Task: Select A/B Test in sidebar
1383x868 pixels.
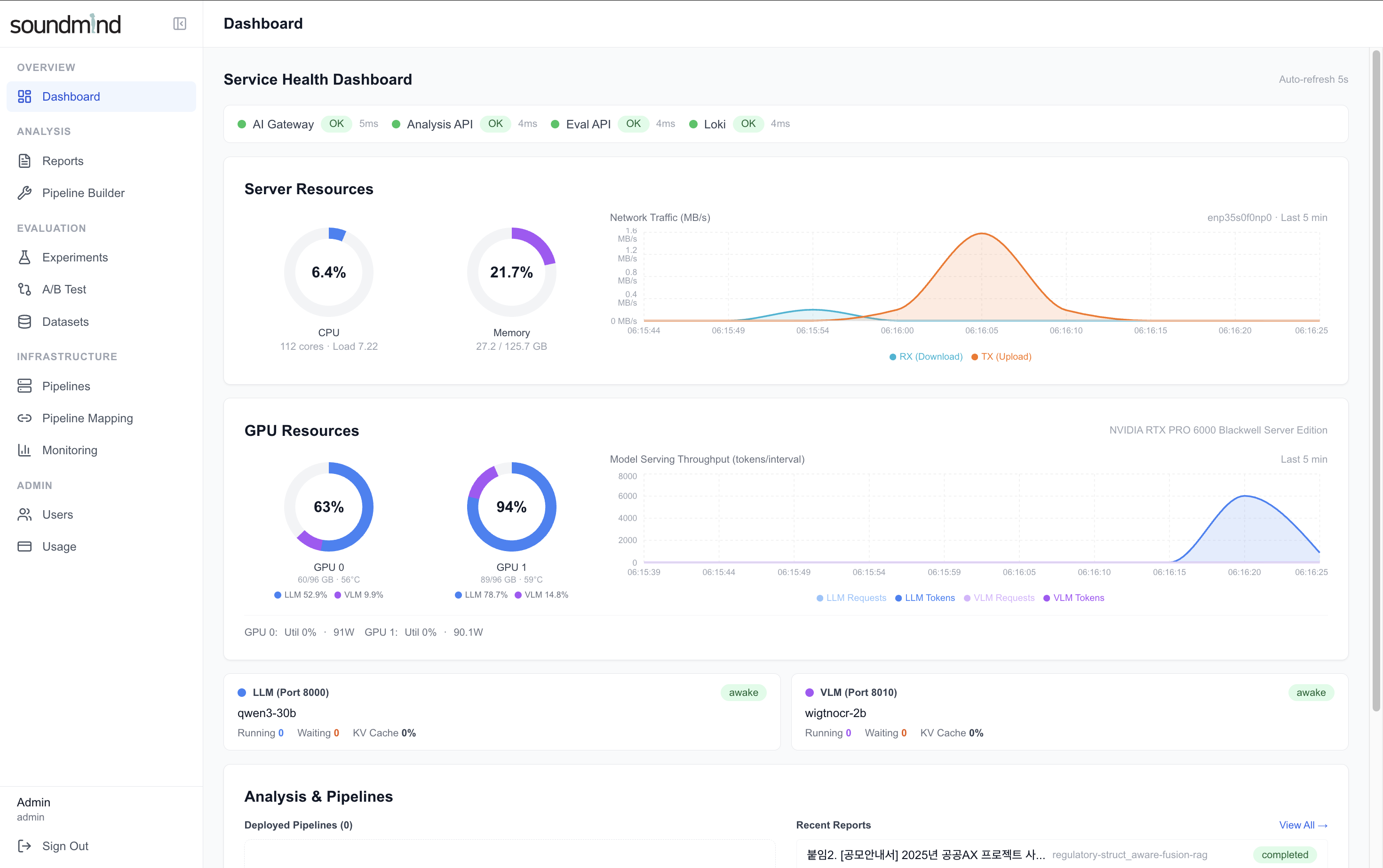Action: pyautogui.click(x=101, y=289)
